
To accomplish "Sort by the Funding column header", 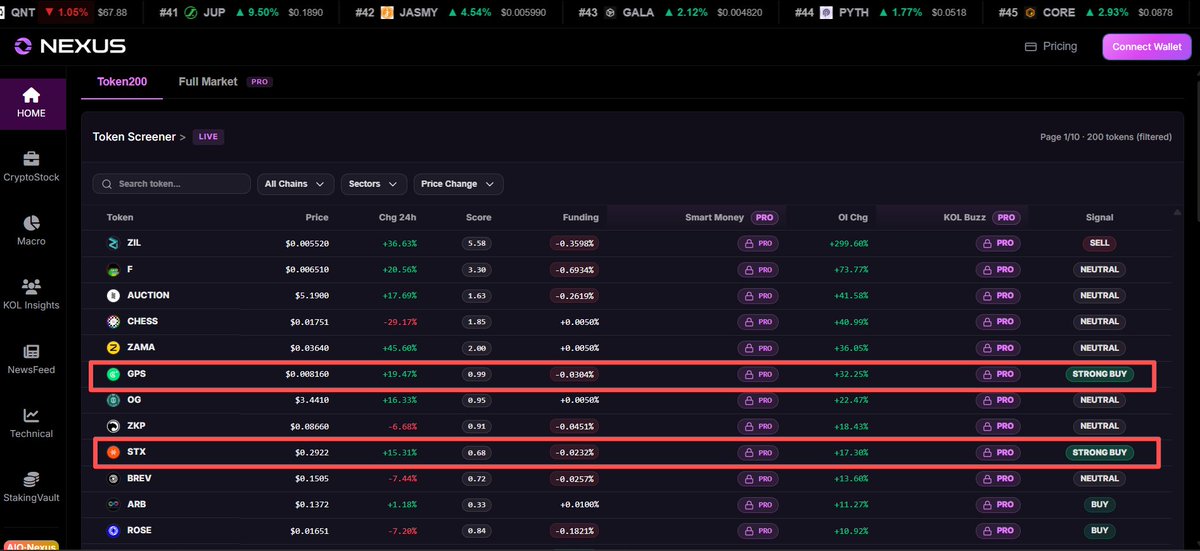I will [x=580, y=217].
